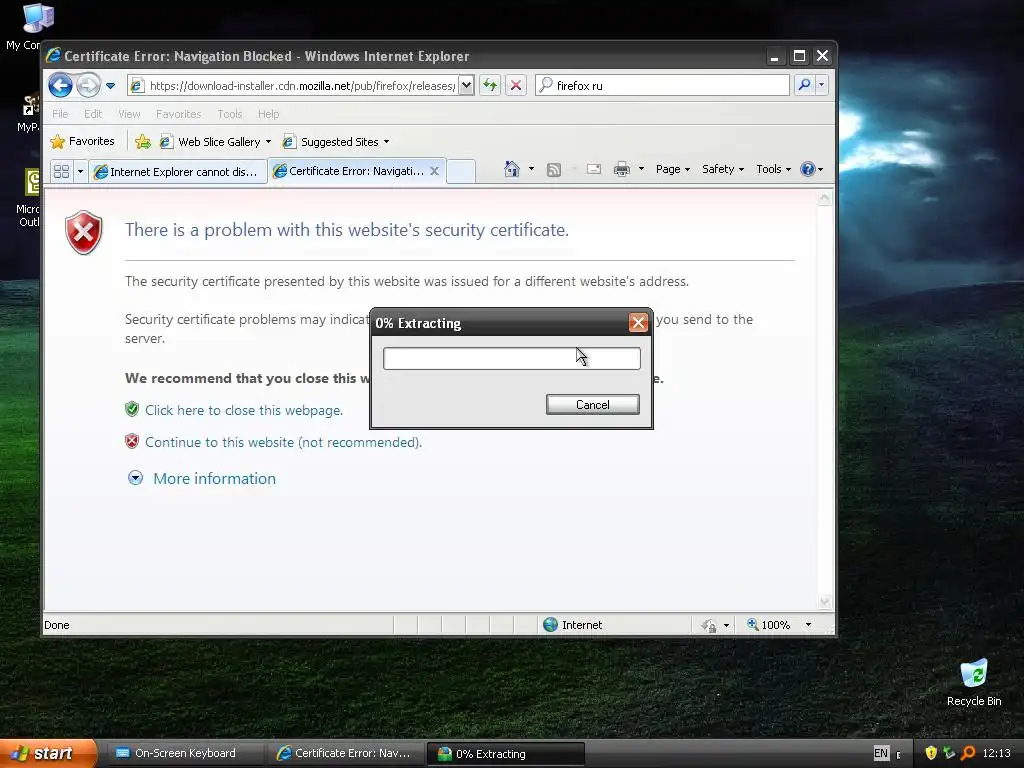Click the Home icon in command bar
Image resolution: width=1024 pixels, height=768 pixels.
pyautogui.click(x=511, y=169)
